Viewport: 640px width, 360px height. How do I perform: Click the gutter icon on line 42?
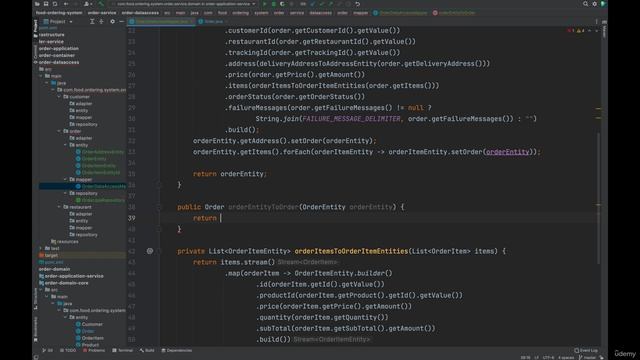coord(150,251)
